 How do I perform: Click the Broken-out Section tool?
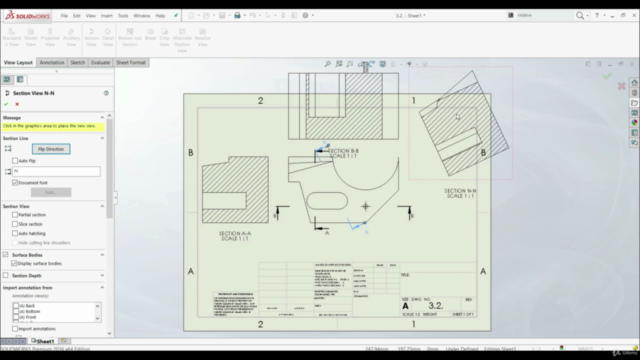130,38
